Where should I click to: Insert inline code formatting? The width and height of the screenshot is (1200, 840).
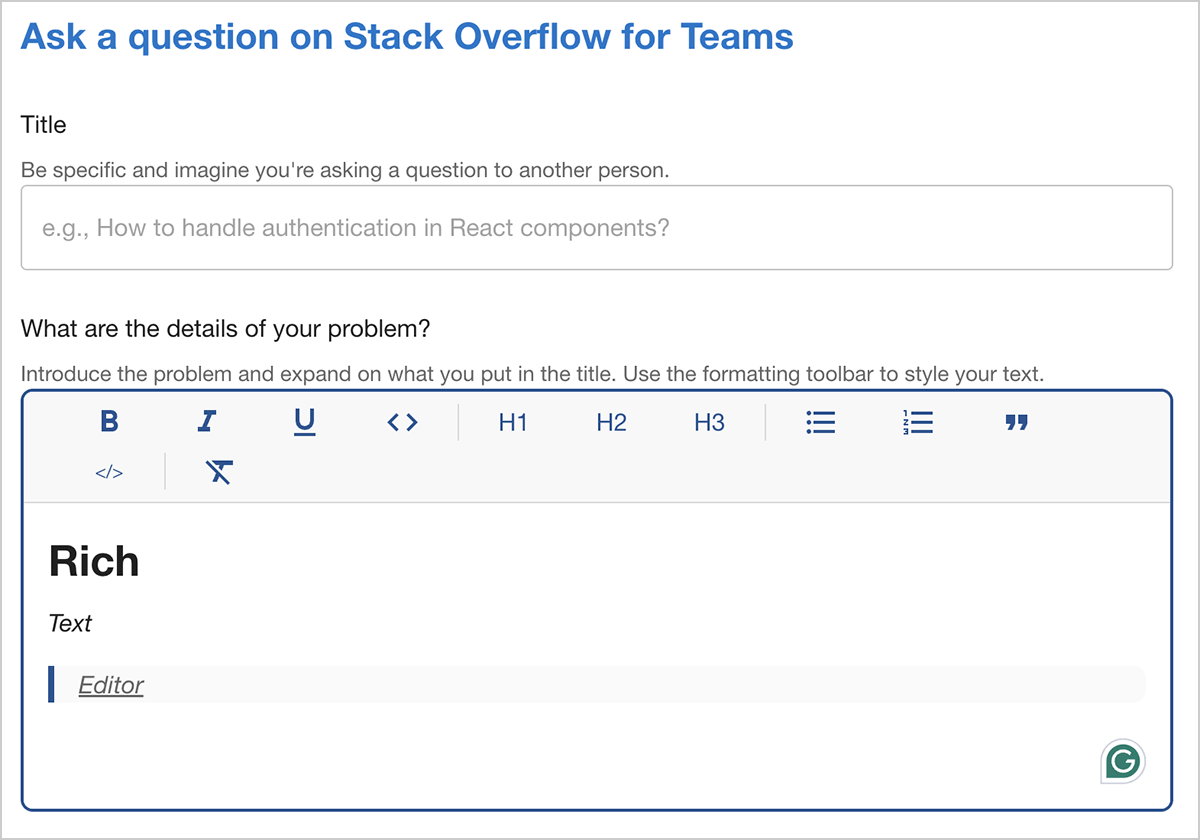[402, 422]
